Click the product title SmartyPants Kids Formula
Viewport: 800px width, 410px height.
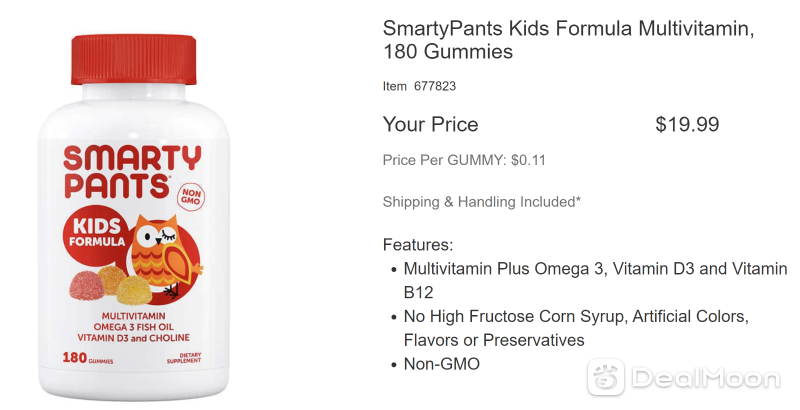tap(568, 40)
